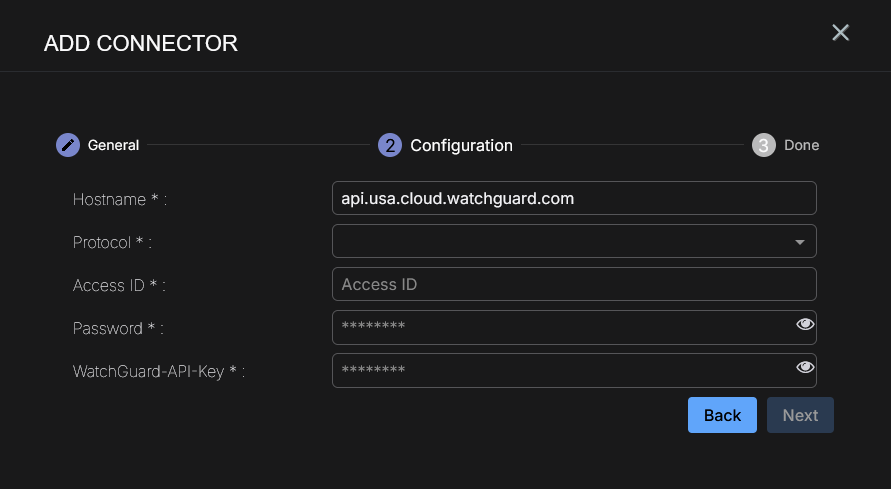
Task: Select the Configuration step label
Action: tap(461, 145)
